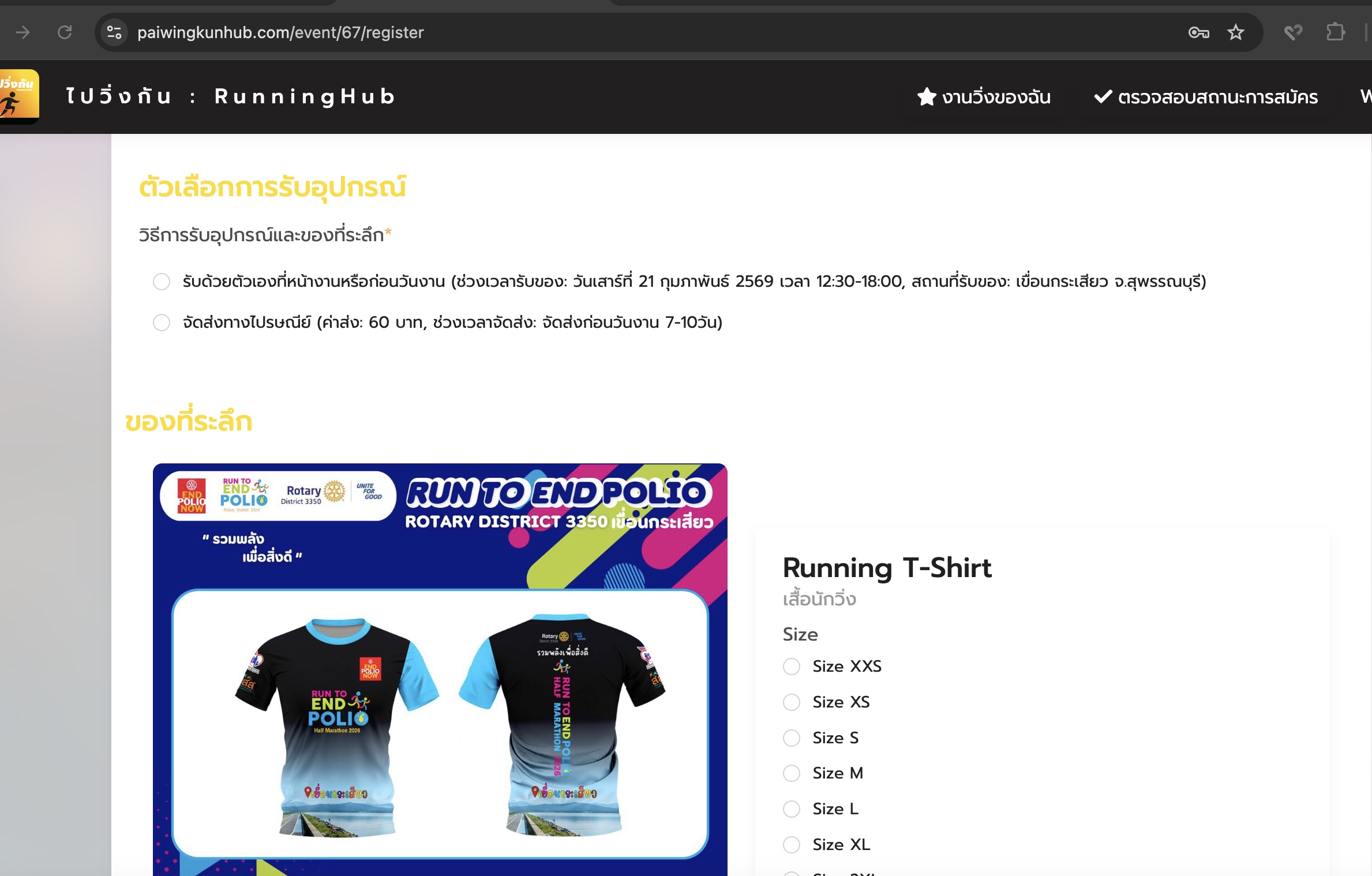1372x876 pixels.
Task: Open งานวิ่งของฉัน menu item
Action: [984, 96]
